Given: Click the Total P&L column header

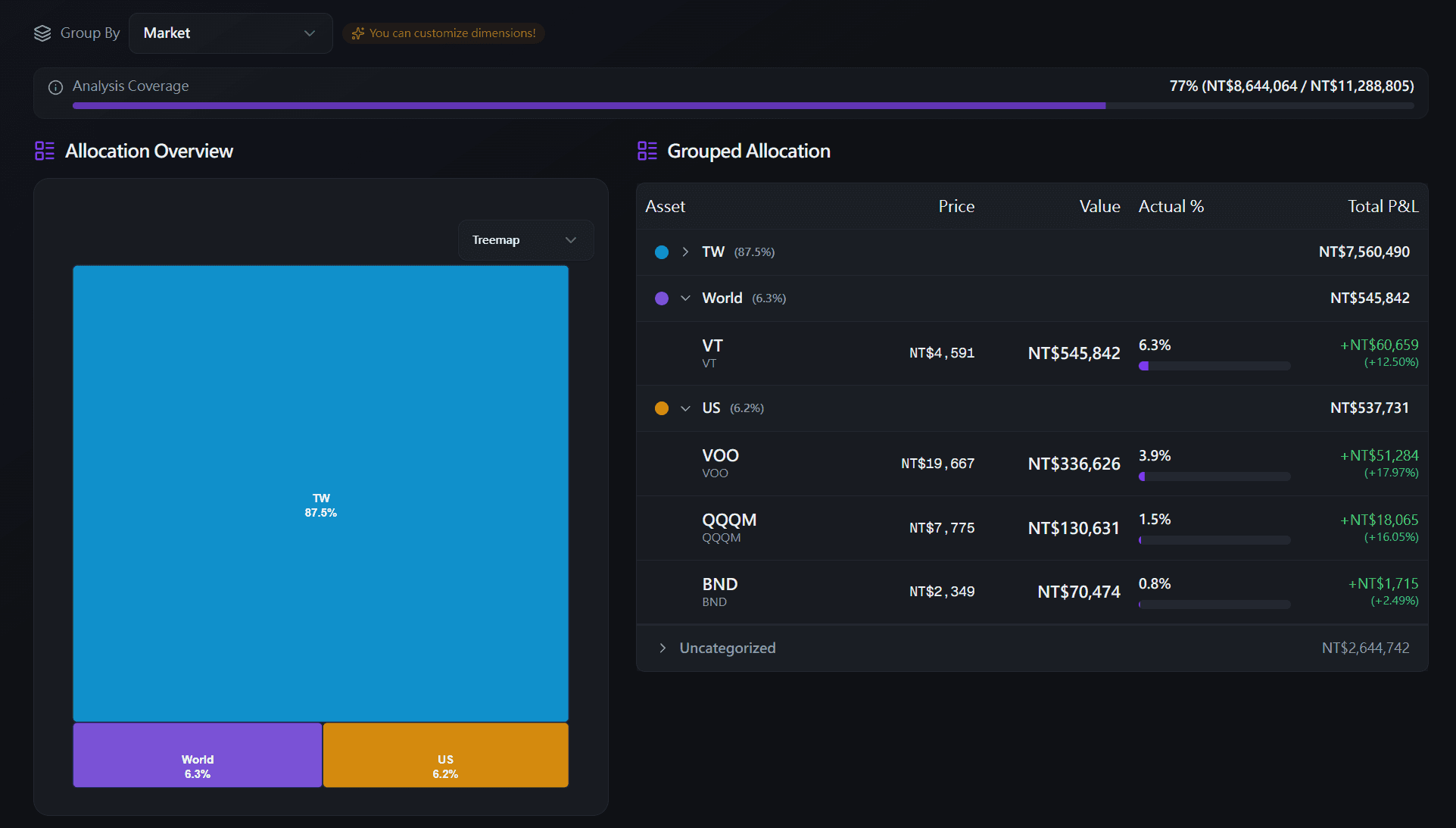Looking at the screenshot, I should (1383, 206).
